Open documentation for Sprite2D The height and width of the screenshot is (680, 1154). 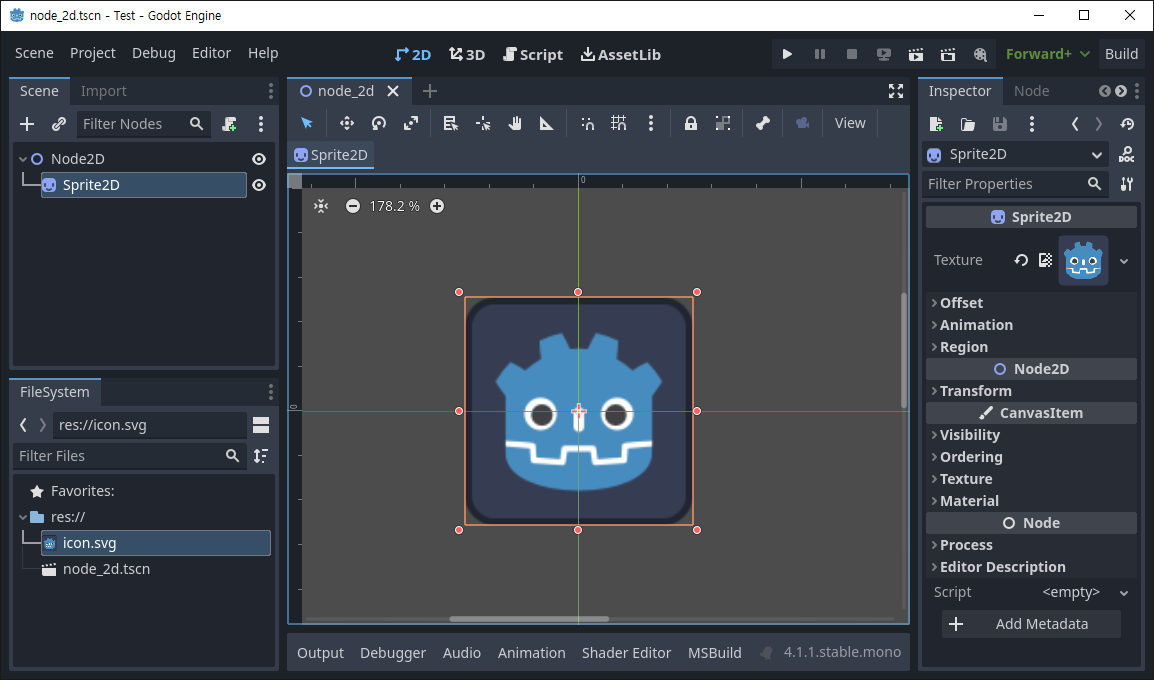tap(1126, 155)
